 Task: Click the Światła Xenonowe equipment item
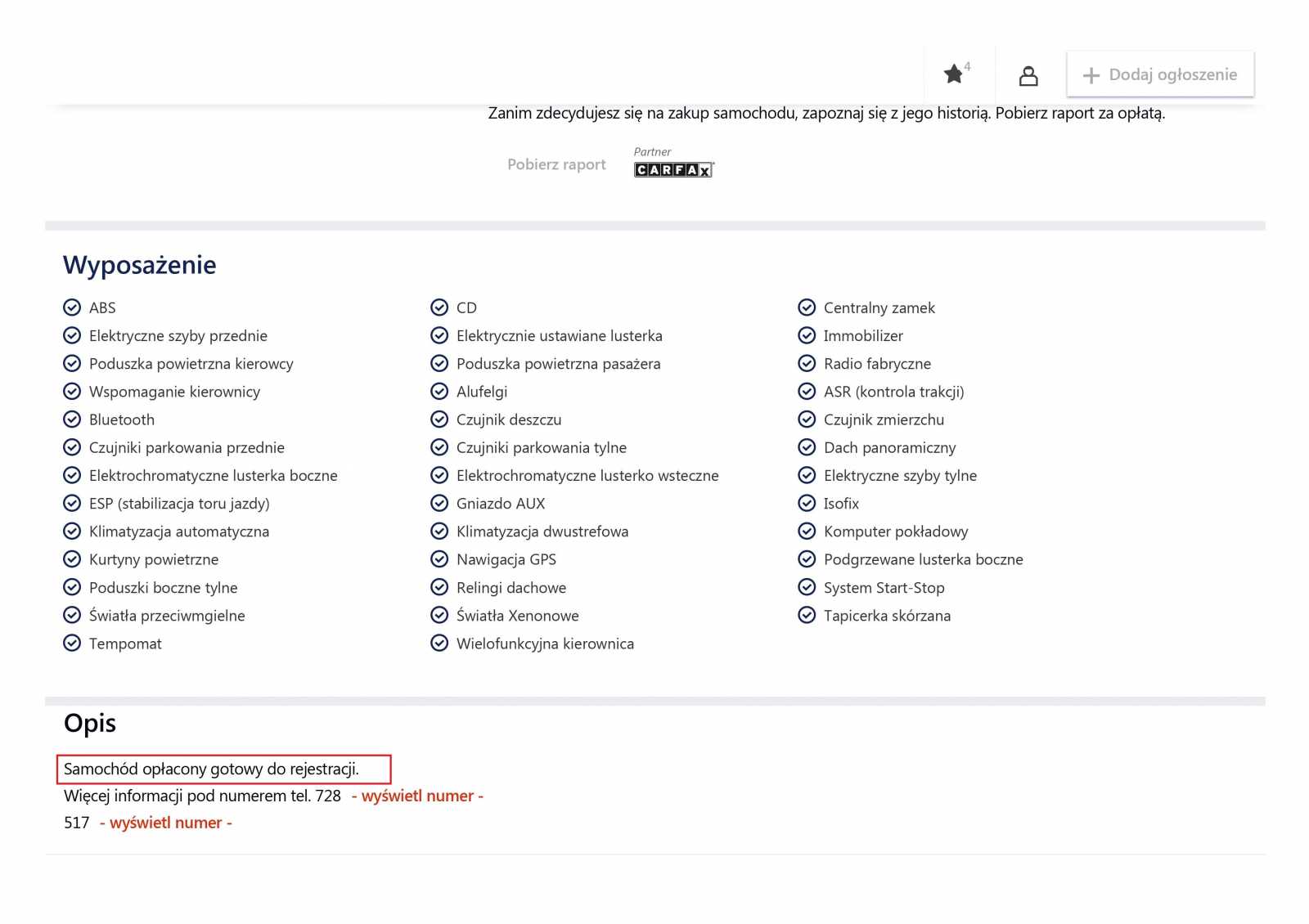517,616
